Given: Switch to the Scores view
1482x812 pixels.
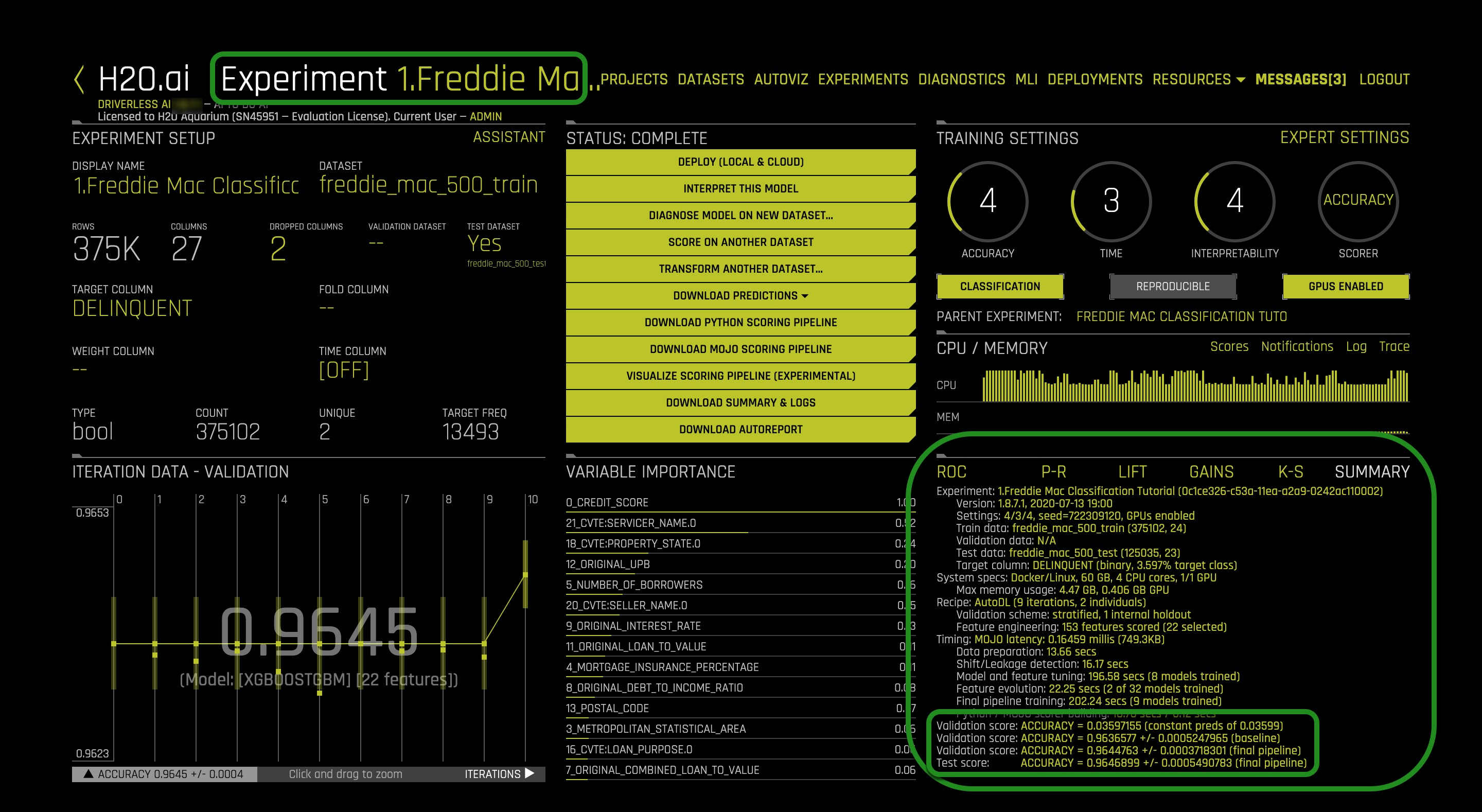Looking at the screenshot, I should (1229, 346).
